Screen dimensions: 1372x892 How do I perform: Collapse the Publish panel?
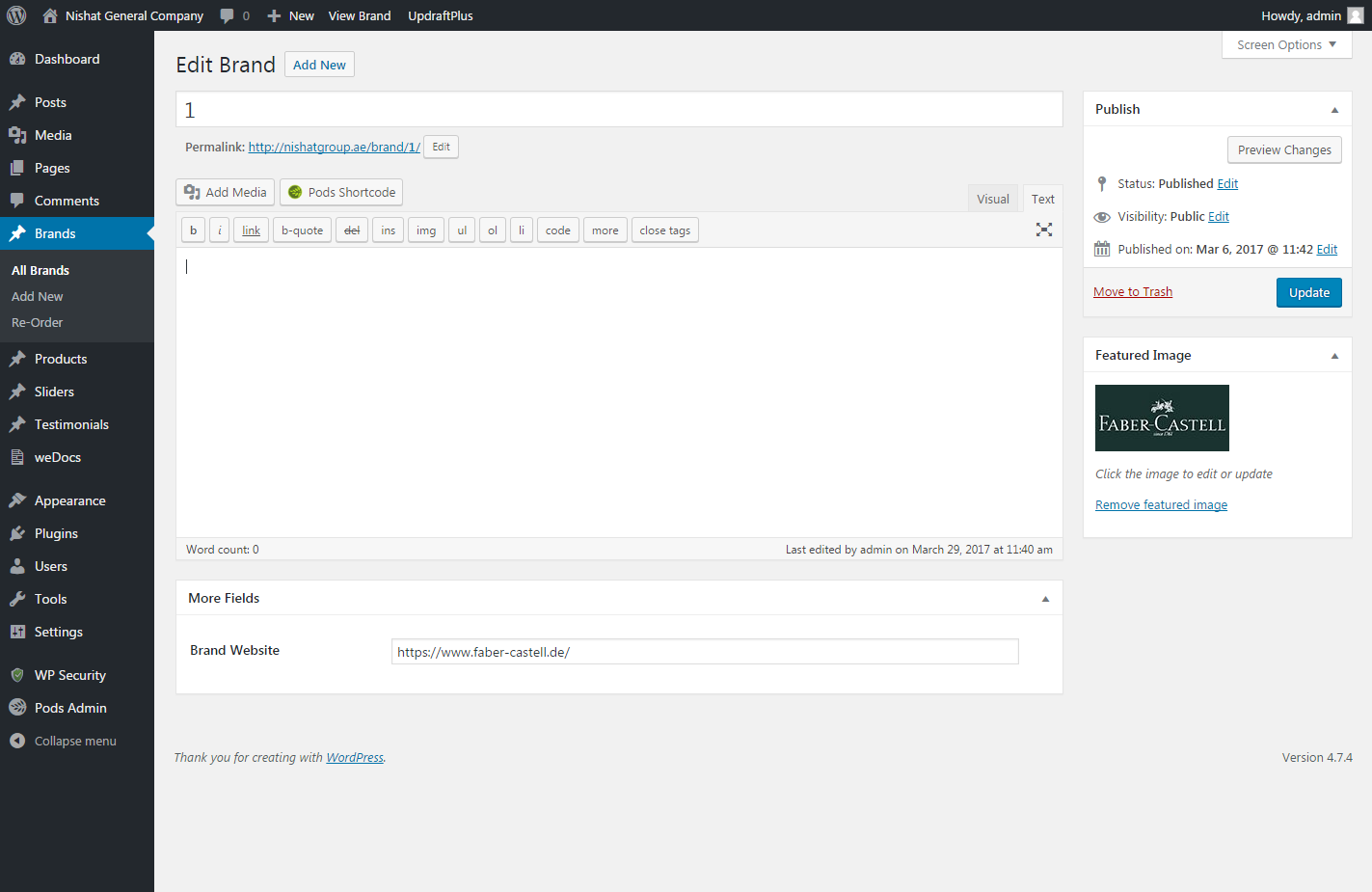point(1334,110)
